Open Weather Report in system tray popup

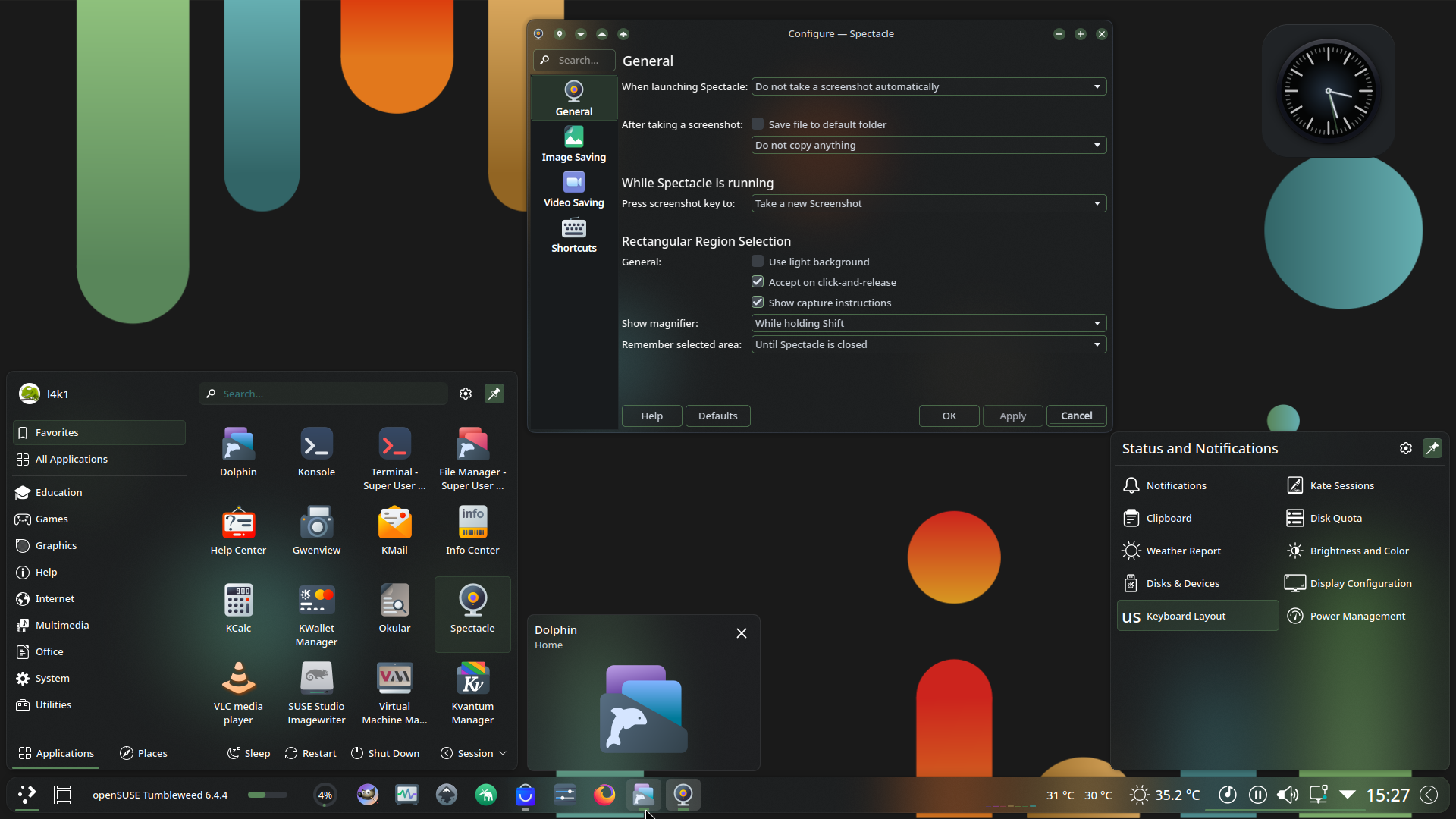[1197, 551]
